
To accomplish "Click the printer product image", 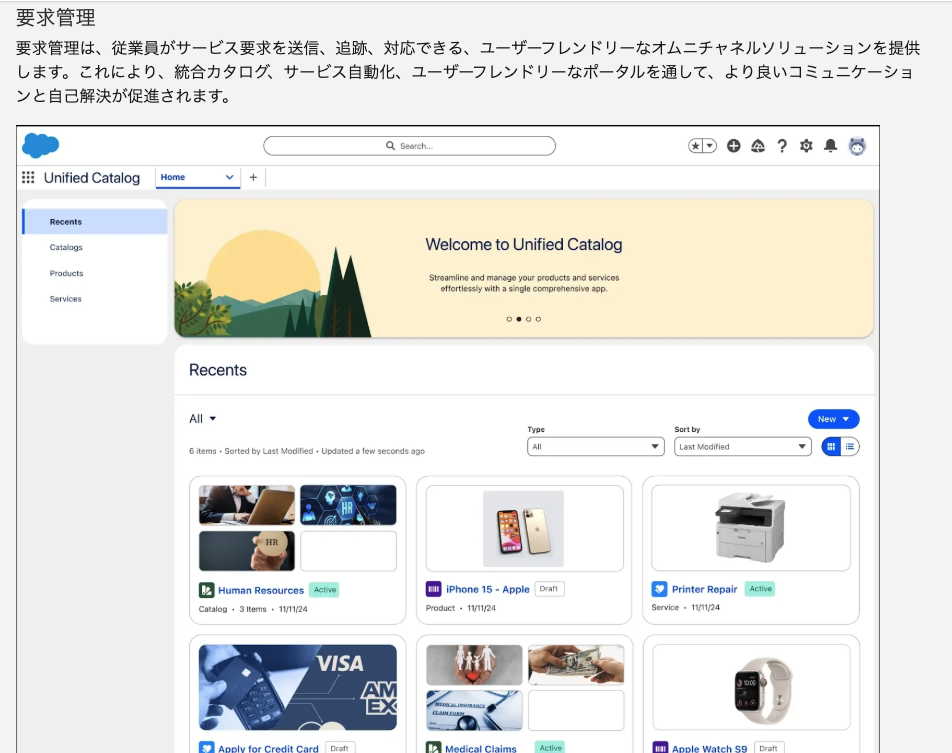I will coord(750,527).
